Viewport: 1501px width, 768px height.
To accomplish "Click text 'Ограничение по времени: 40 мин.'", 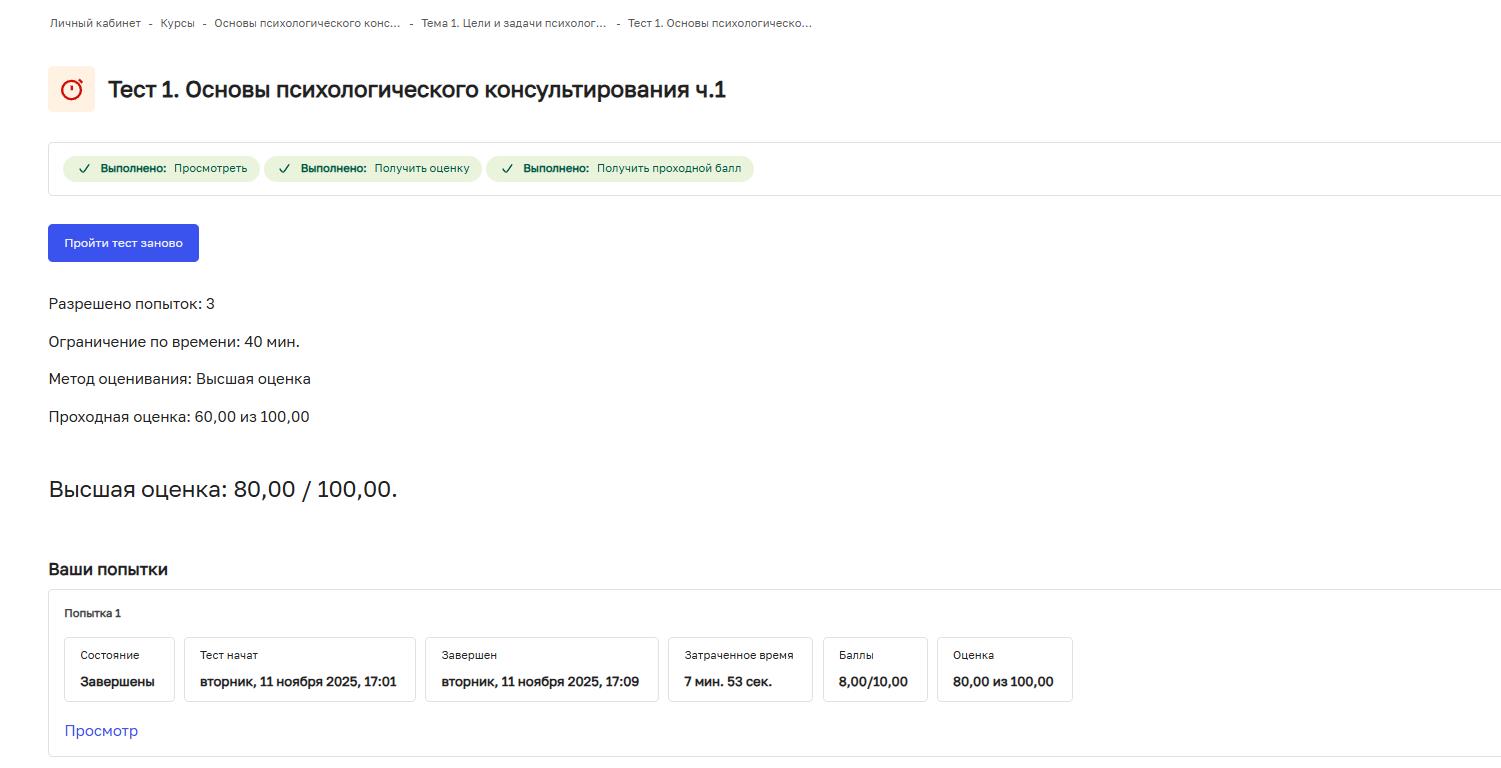I will [174, 342].
